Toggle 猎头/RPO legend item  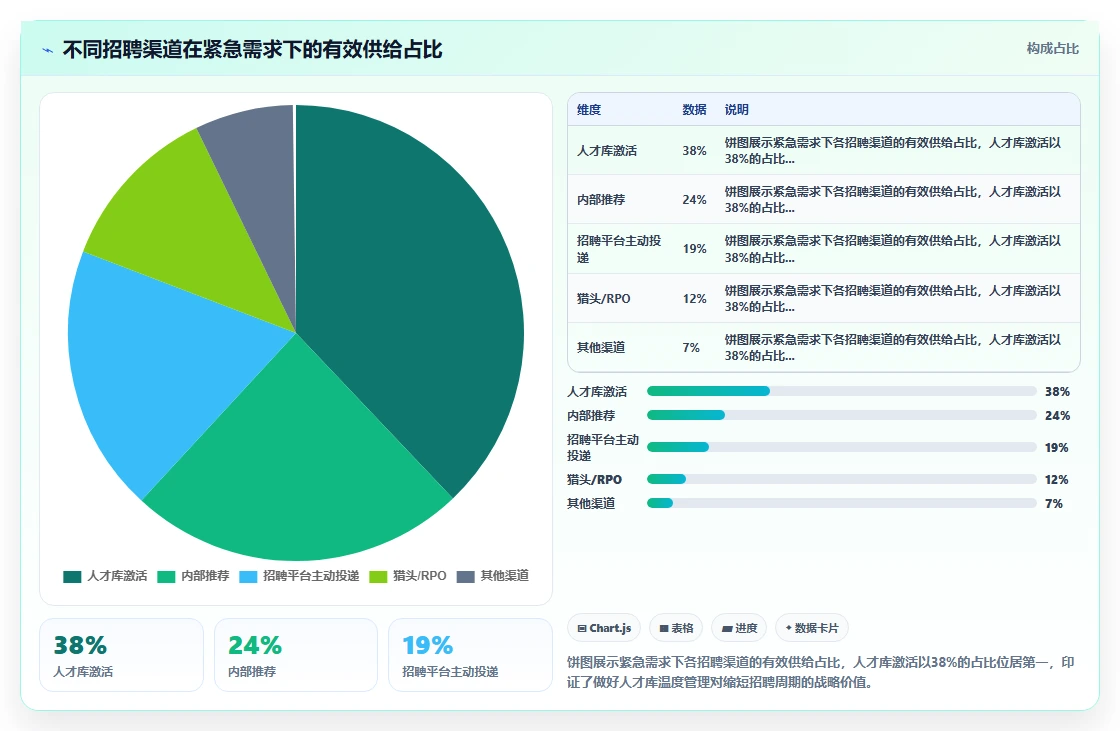(x=408, y=576)
